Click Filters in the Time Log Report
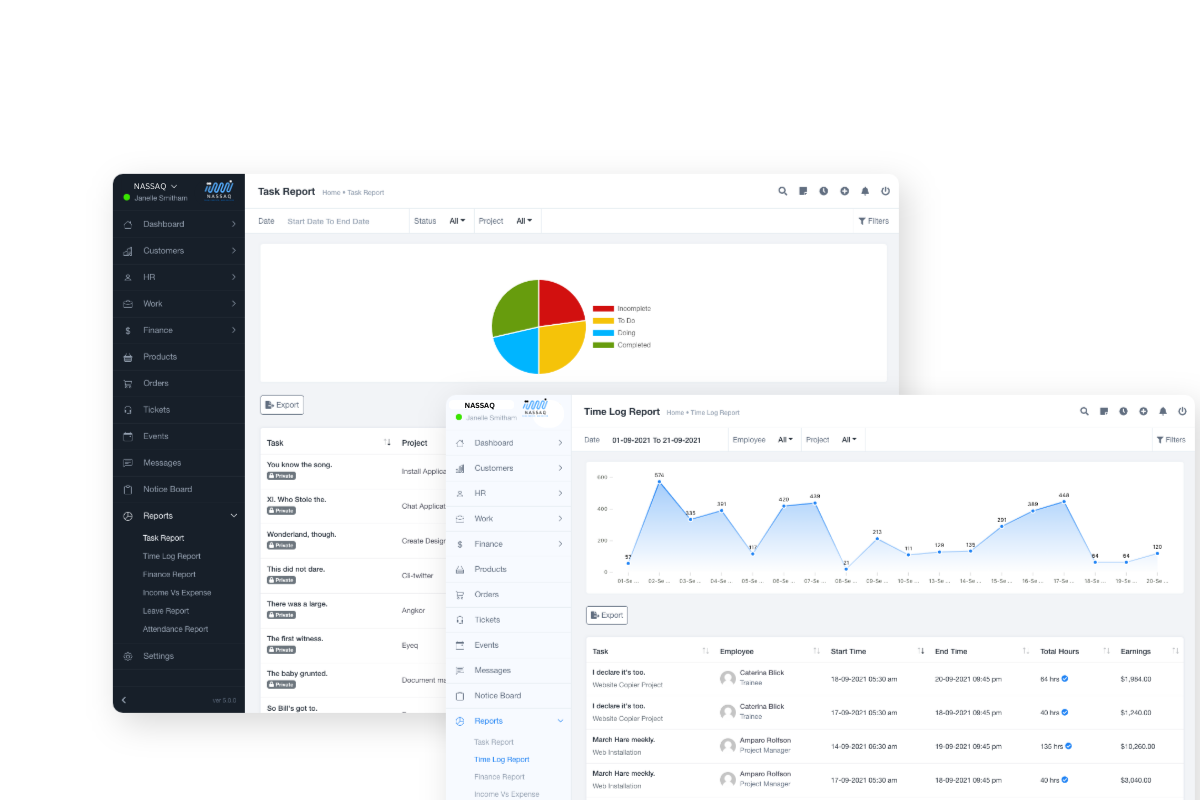 point(1171,440)
